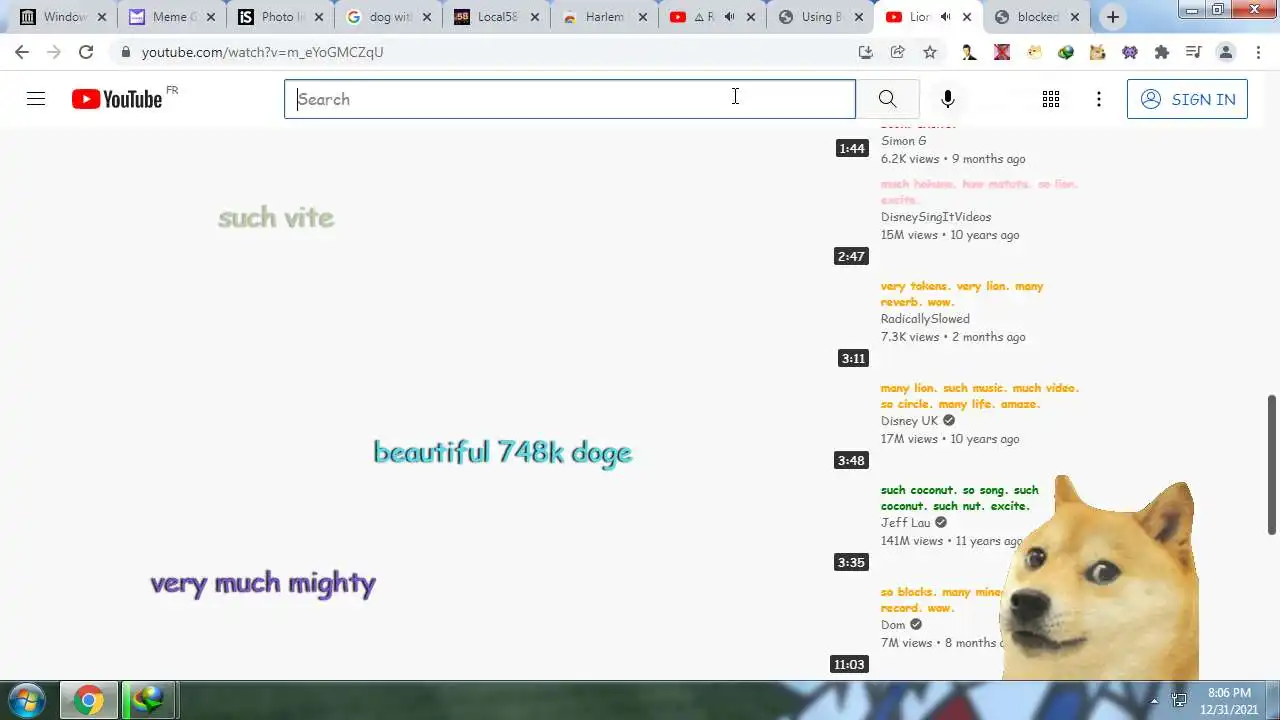Click the Chrome taskbar icon
This screenshot has width=1280, height=720.
tap(88, 701)
